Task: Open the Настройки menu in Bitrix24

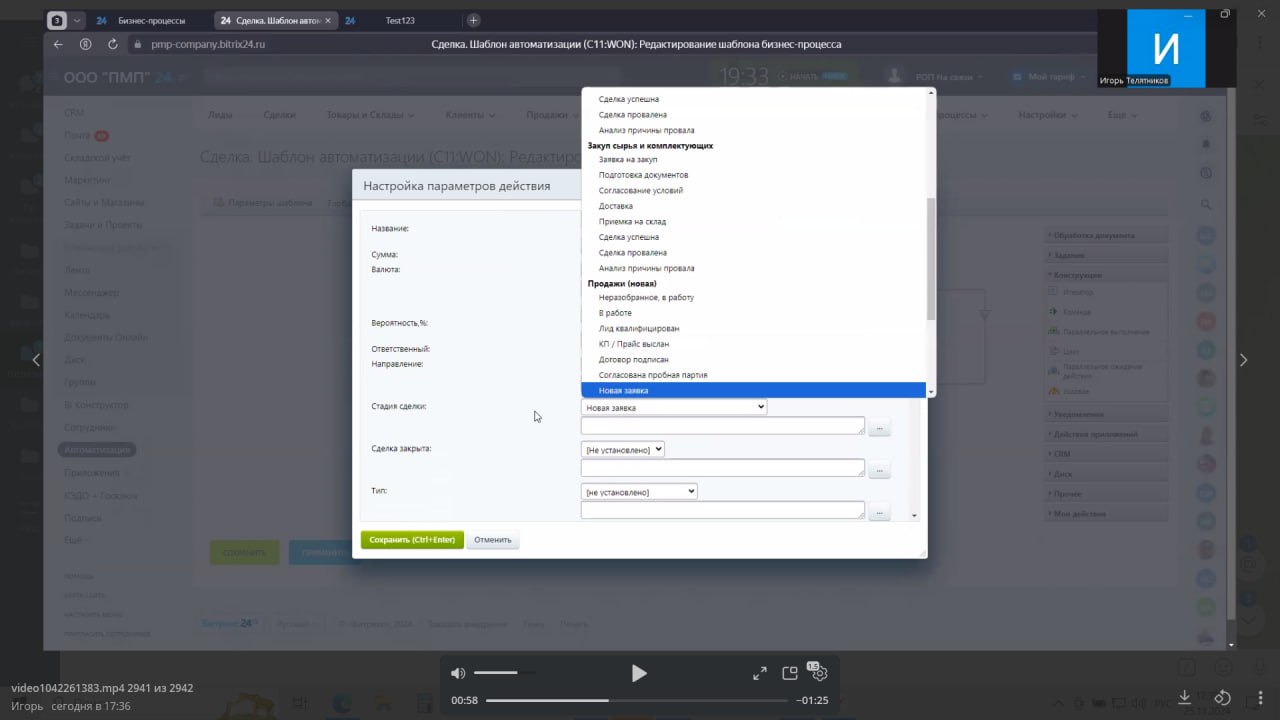Action: tap(1047, 115)
